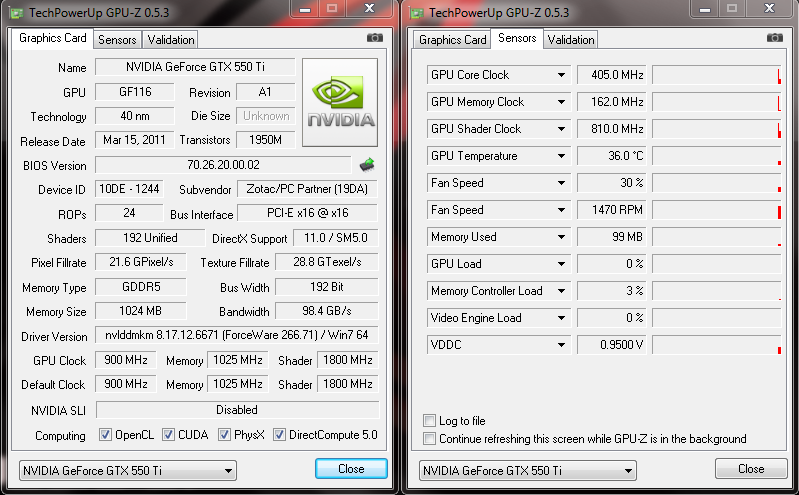The image size is (799, 495).
Task: Click the Device ID value 10DE - 1244
Action: pos(129,189)
